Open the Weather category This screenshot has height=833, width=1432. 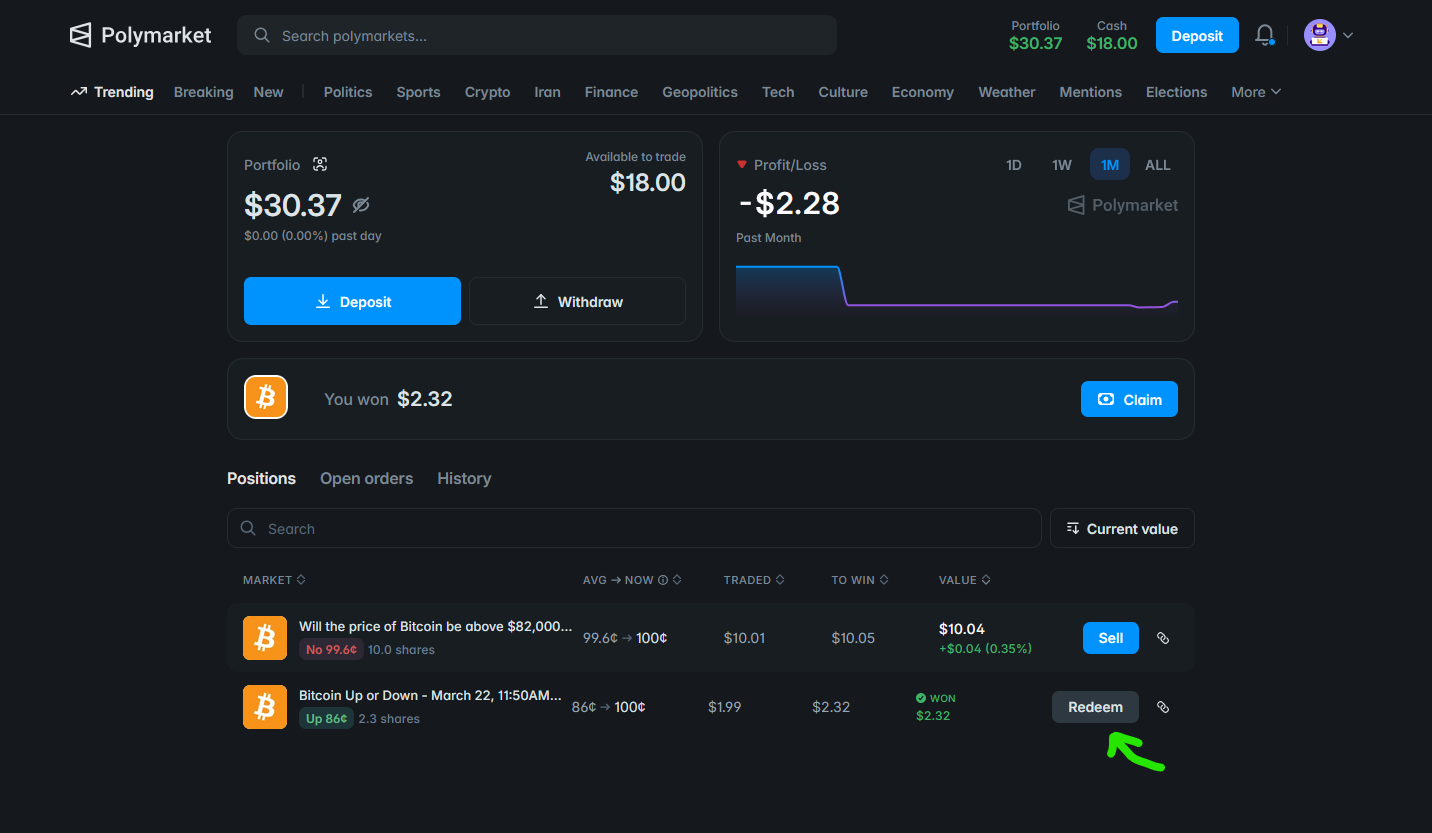point(1006,92)
